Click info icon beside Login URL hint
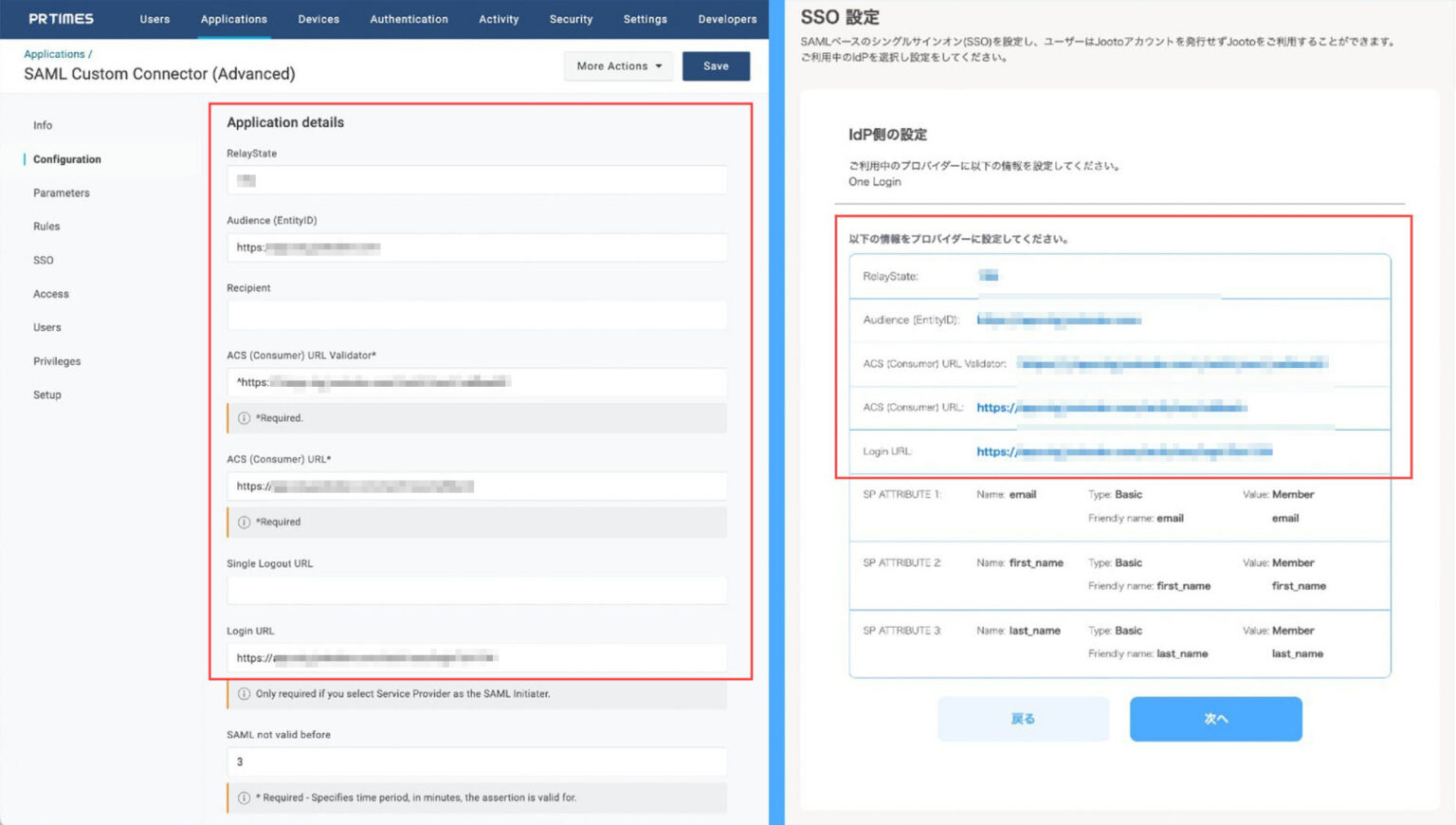 coord(244,694)
